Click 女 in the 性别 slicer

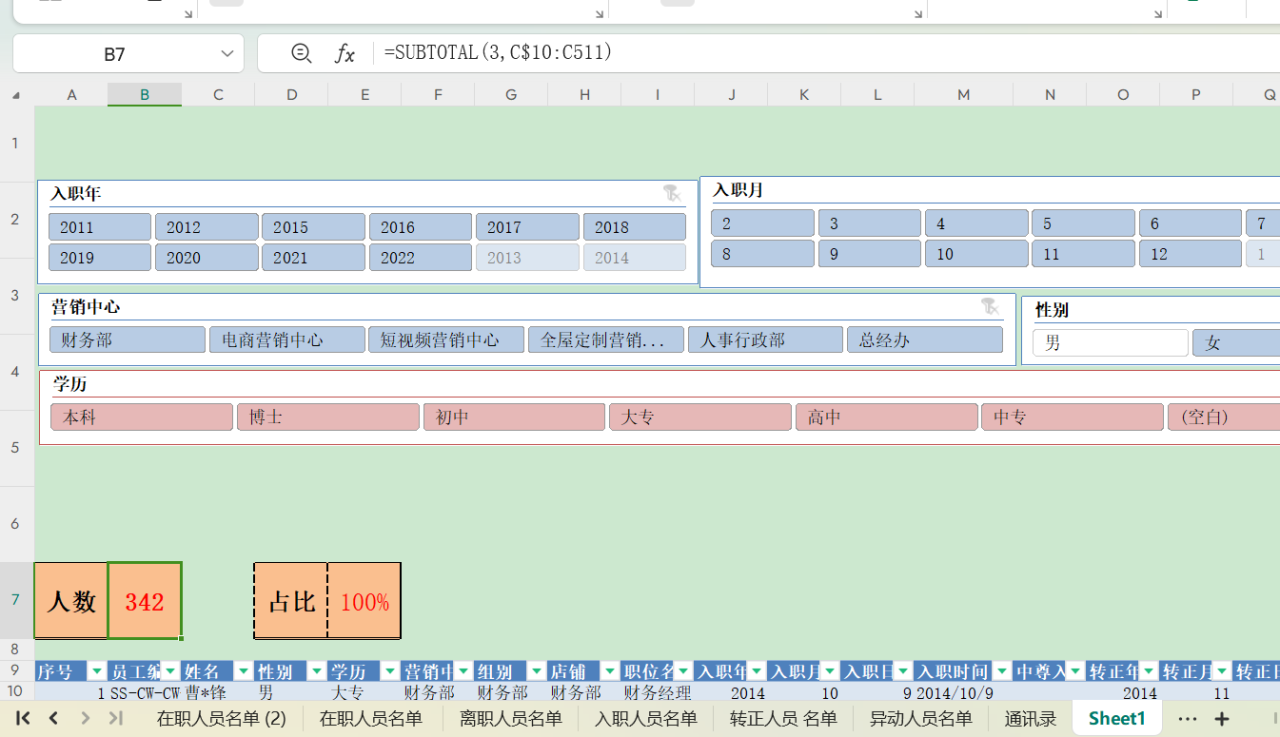pos(1236,343)
